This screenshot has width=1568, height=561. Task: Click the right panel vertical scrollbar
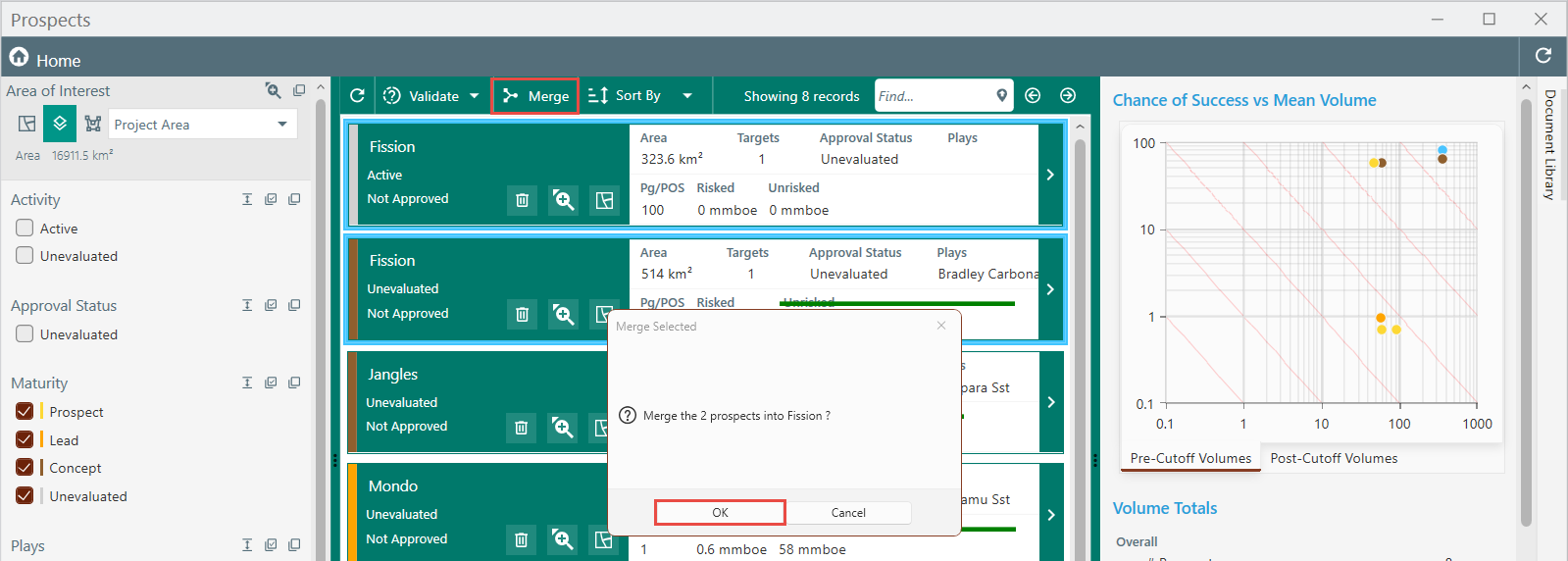pyautogui.click(x=1526, y=314)
